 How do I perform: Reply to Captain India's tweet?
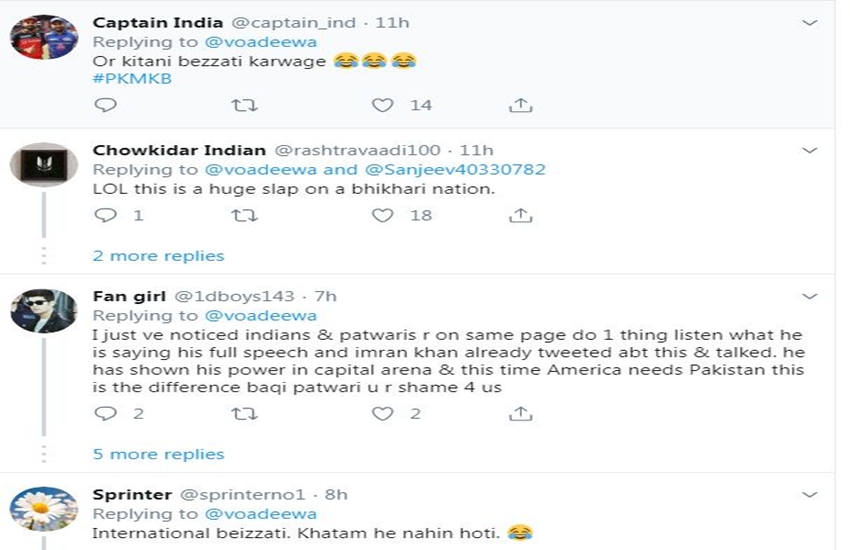tap(104, 105)
